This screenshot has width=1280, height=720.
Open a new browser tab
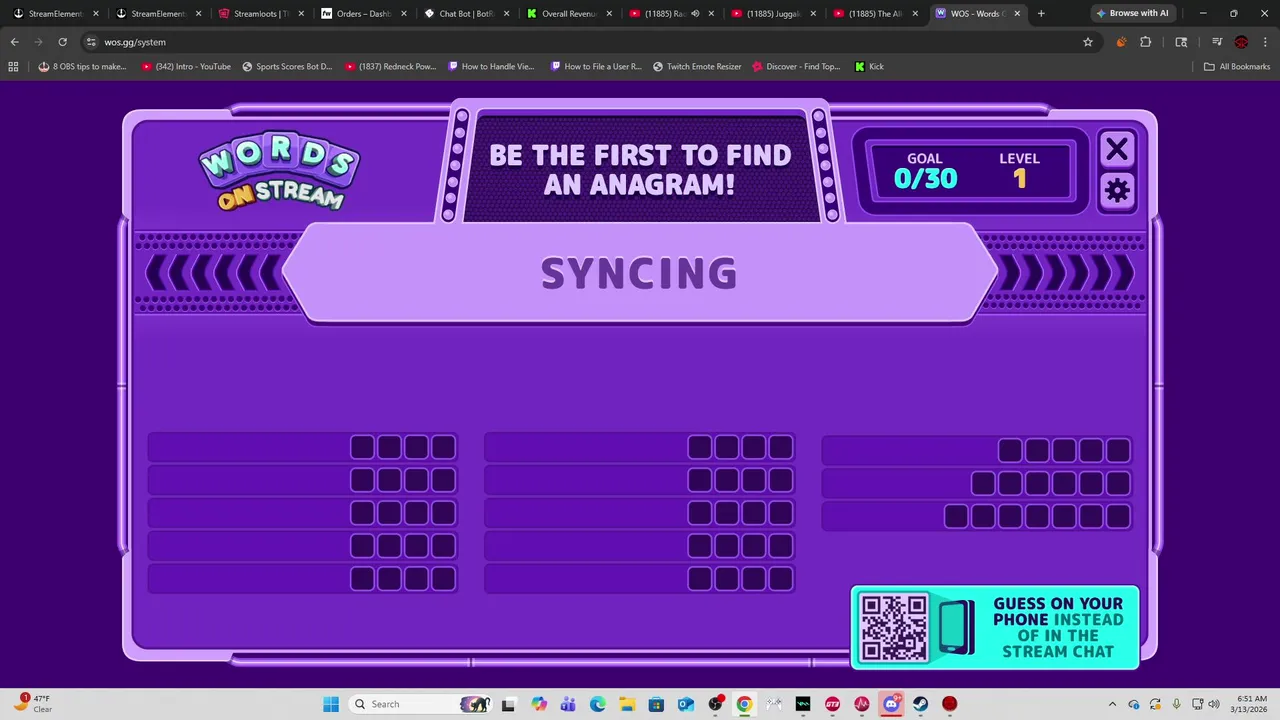[x=1041, y=14]
